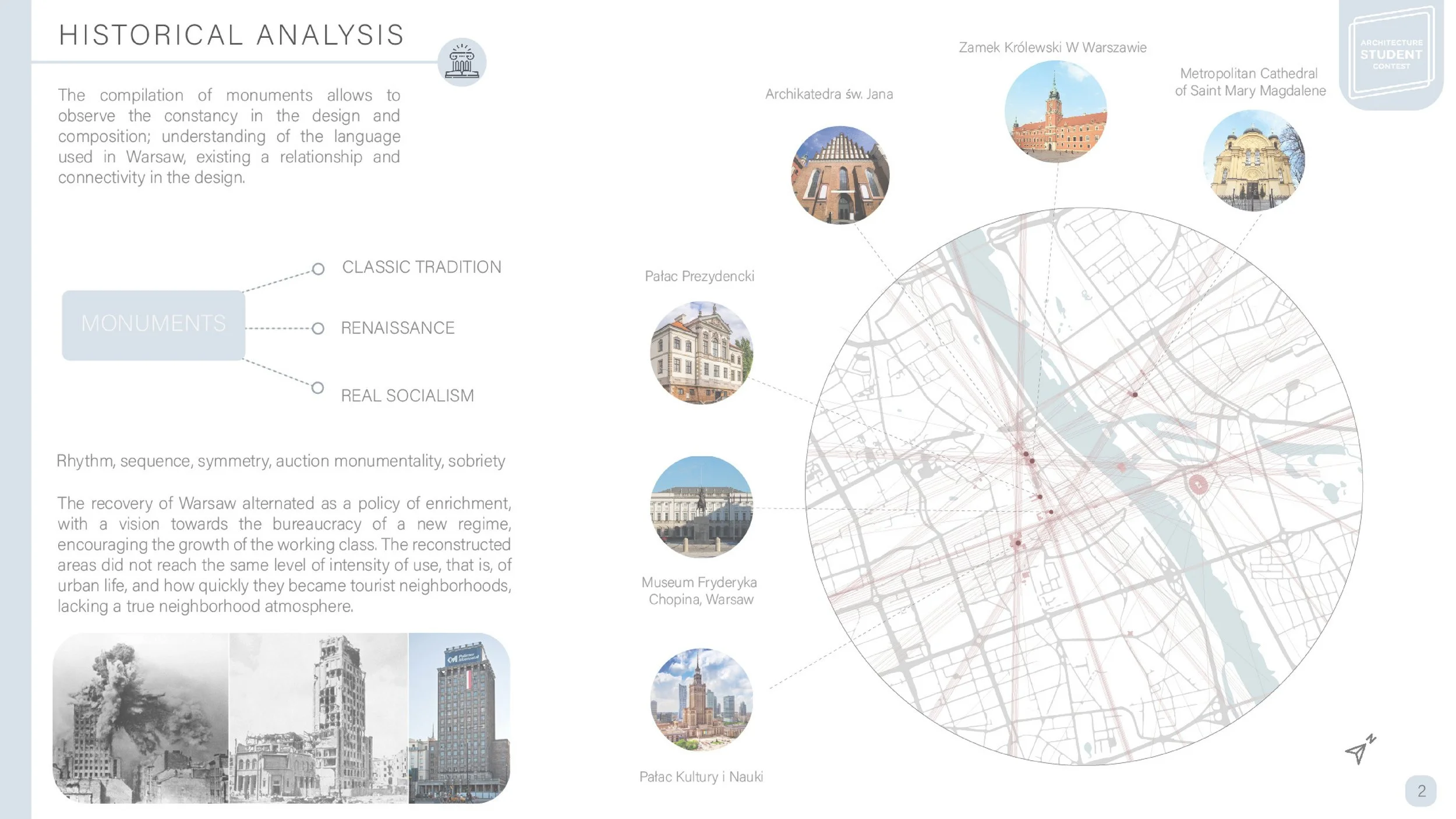Screen dimensions: 1456x819
Task: Click the RENAISSANCE label
Action: [x=397, y=328]
